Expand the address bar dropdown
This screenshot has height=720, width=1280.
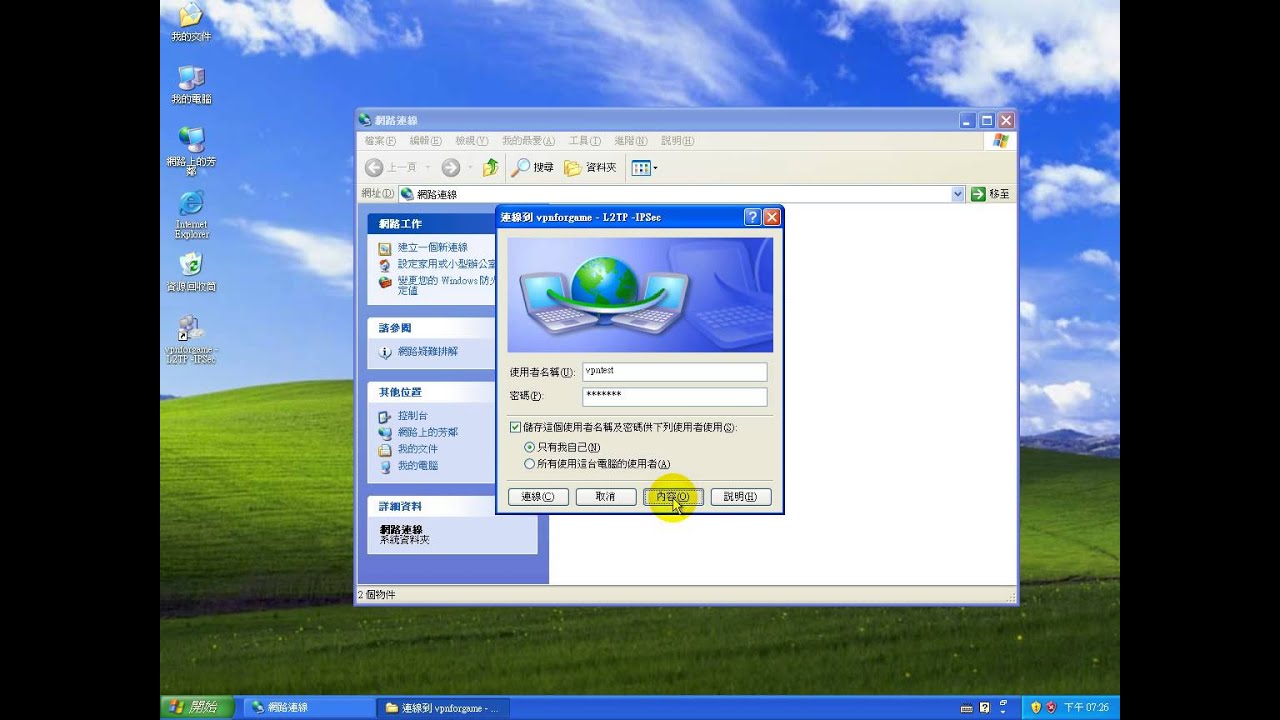(x=957, y=194)
